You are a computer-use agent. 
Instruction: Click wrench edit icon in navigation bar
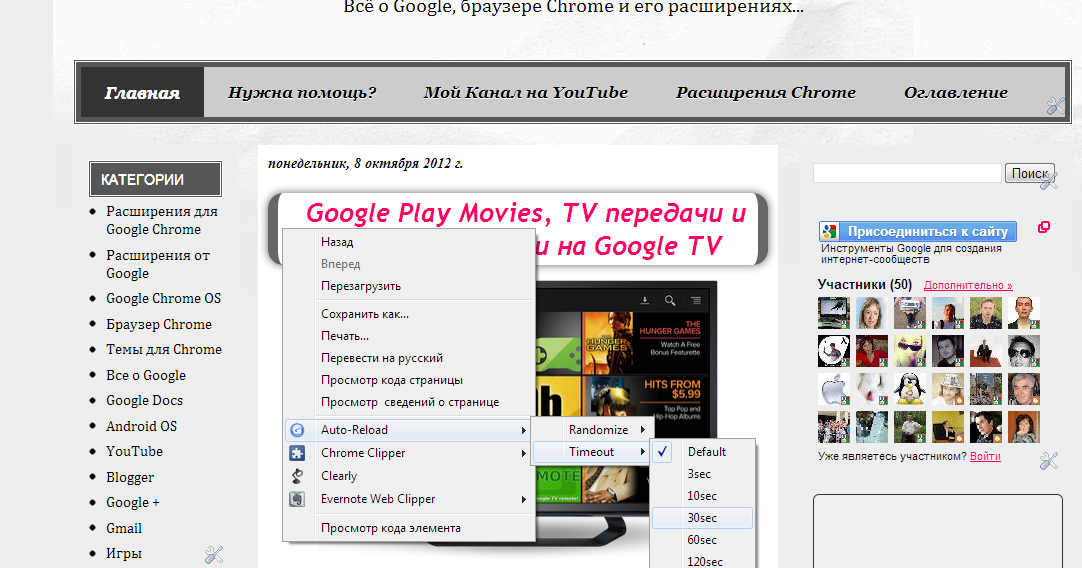tap(1055, 106)
